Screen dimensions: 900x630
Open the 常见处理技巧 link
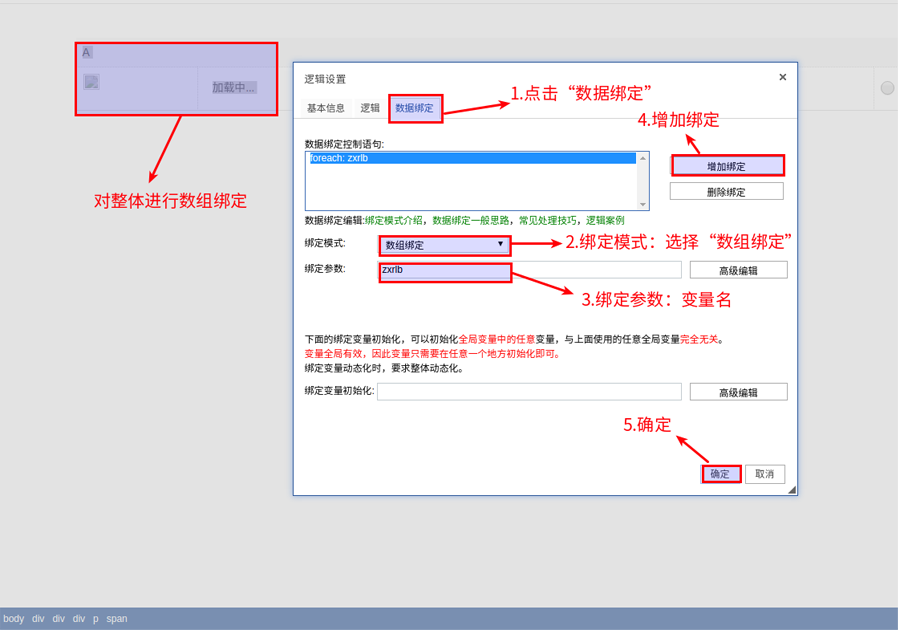[547, 220]
